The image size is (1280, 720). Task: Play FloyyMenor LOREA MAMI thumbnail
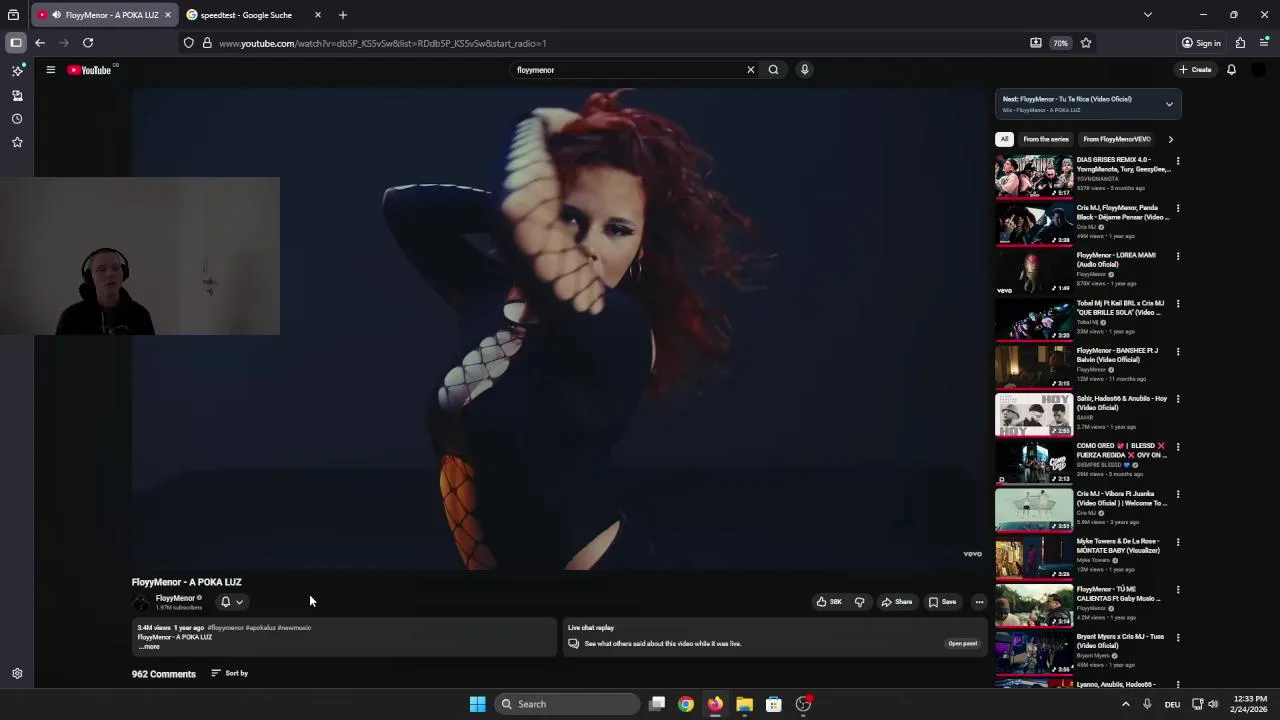1034,273
